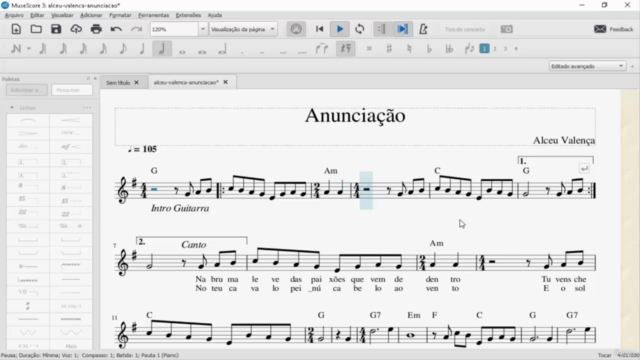
Task: Open a score file from folder
Action: coord(36,29)
